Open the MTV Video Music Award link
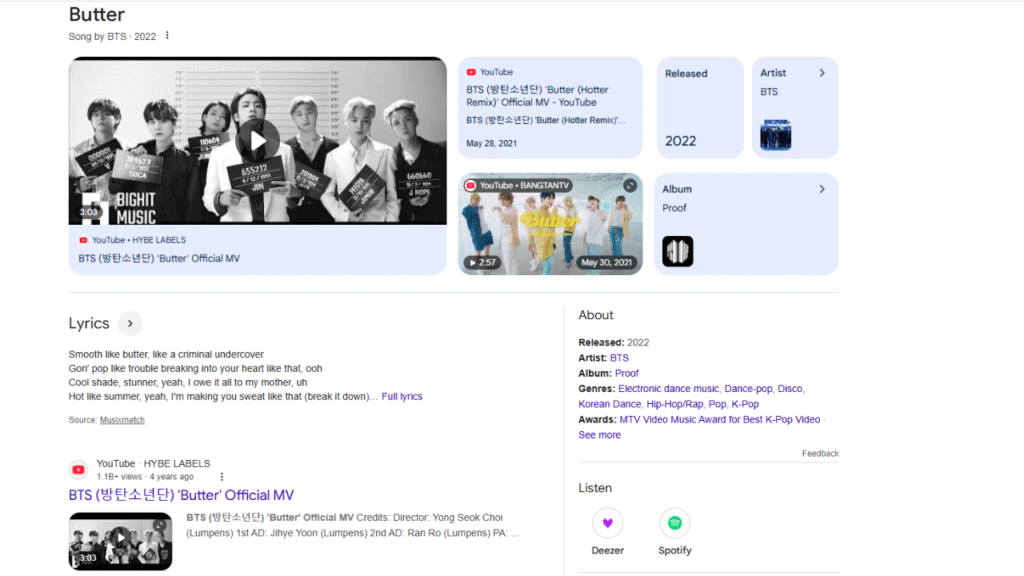1024x576 pixels. (719, 420)
